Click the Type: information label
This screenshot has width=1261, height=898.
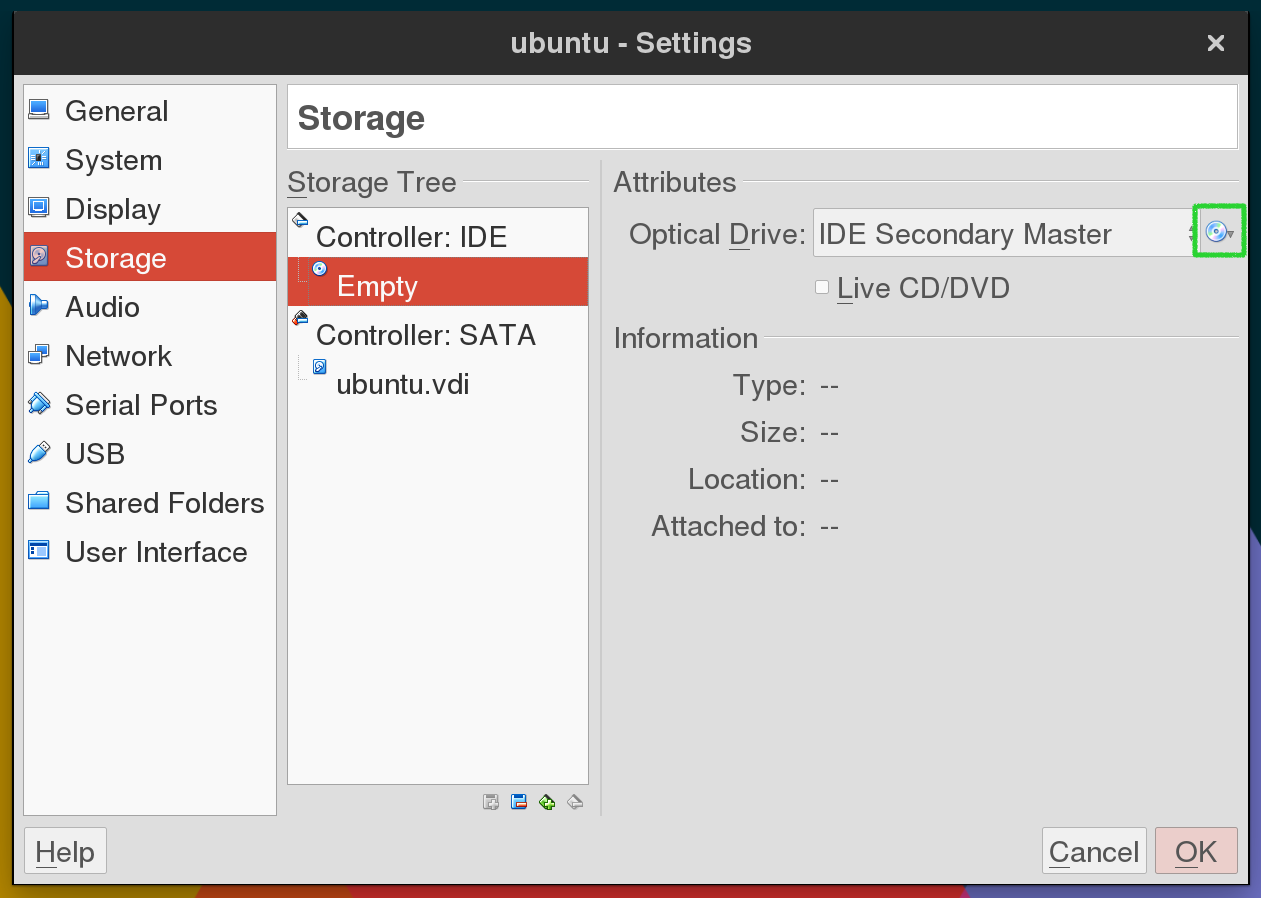[x=769, y=385]
